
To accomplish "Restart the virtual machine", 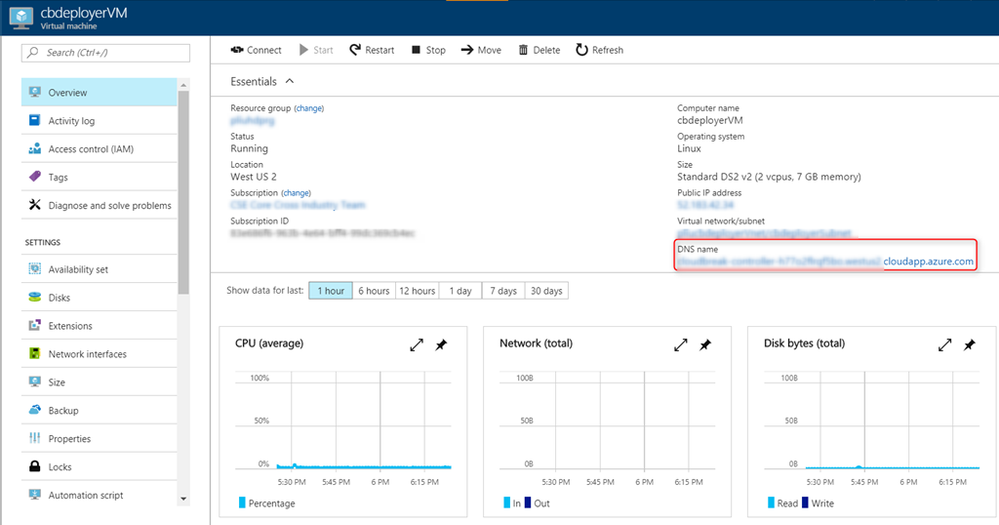I will click(371, 50).
